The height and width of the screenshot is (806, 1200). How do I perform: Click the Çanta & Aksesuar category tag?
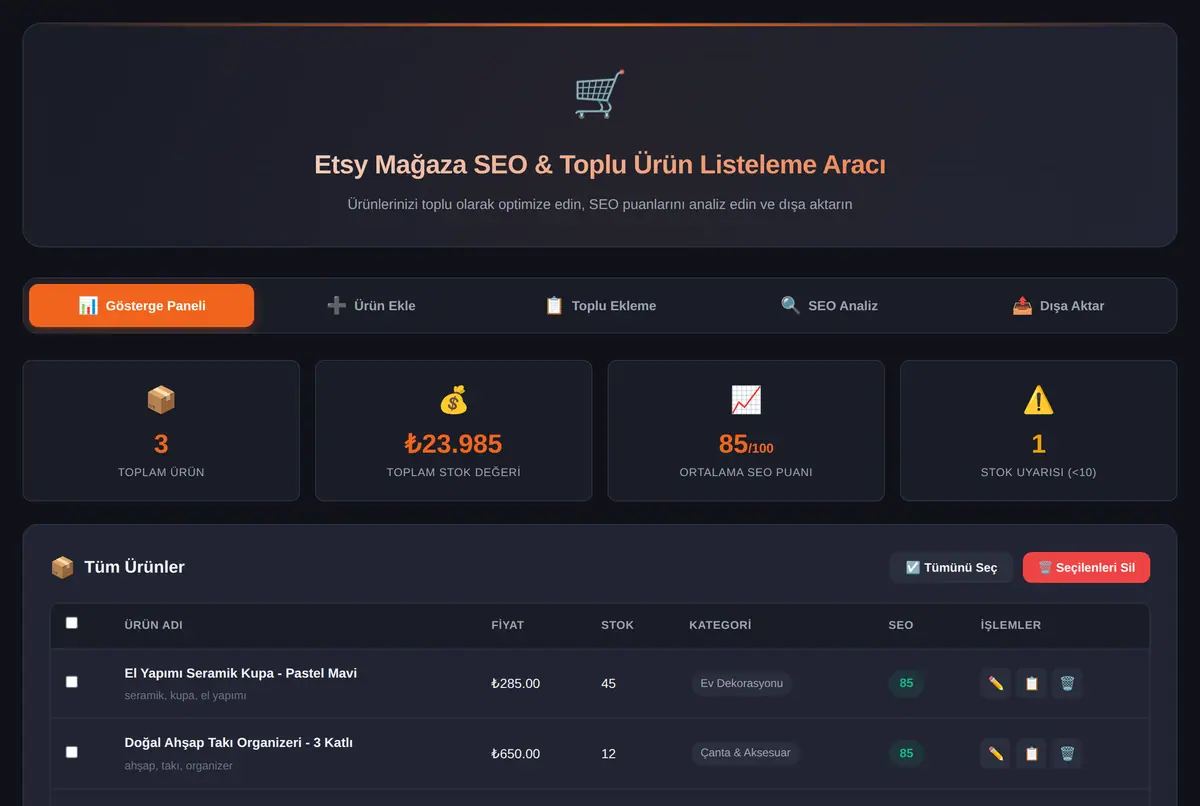tap(745, 753)
